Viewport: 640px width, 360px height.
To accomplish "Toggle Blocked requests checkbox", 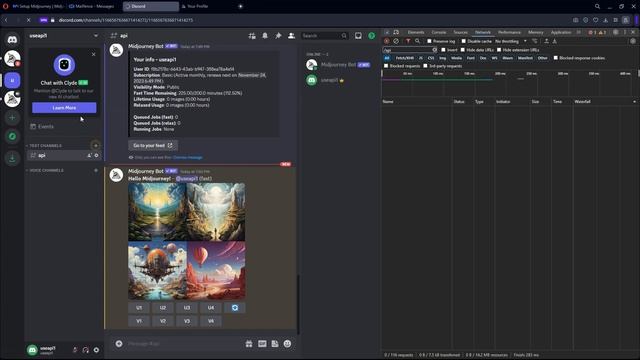I will [x=386, y=66].
